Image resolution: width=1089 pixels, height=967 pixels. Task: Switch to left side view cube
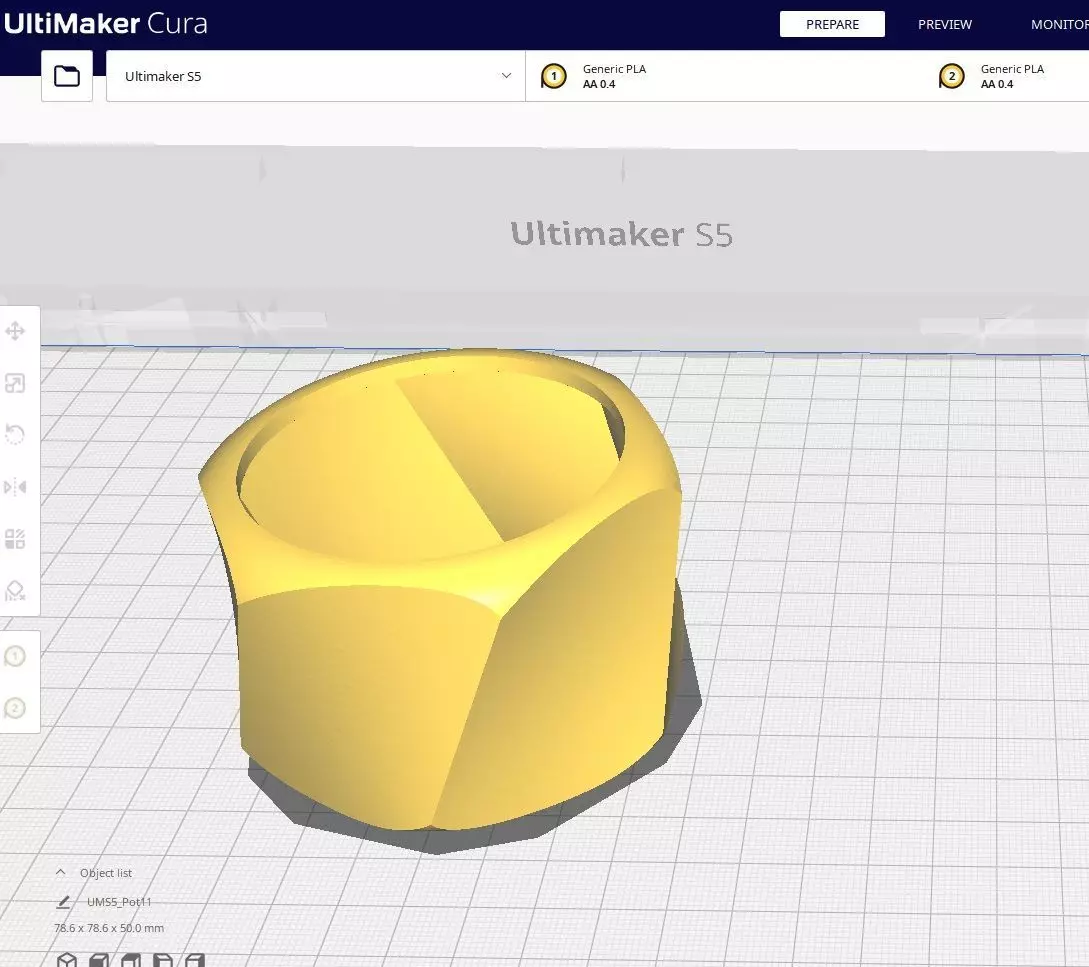(163, 960)
